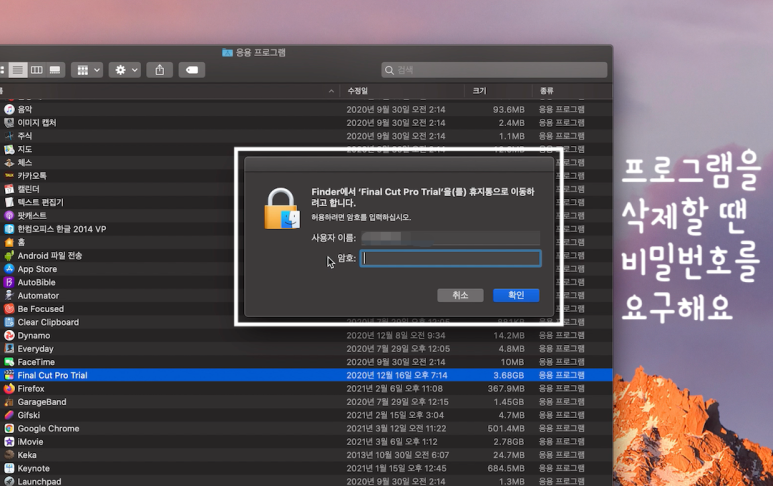
Task: Click the lock Finder icon in dialog
Action: (x=281, y=209)
